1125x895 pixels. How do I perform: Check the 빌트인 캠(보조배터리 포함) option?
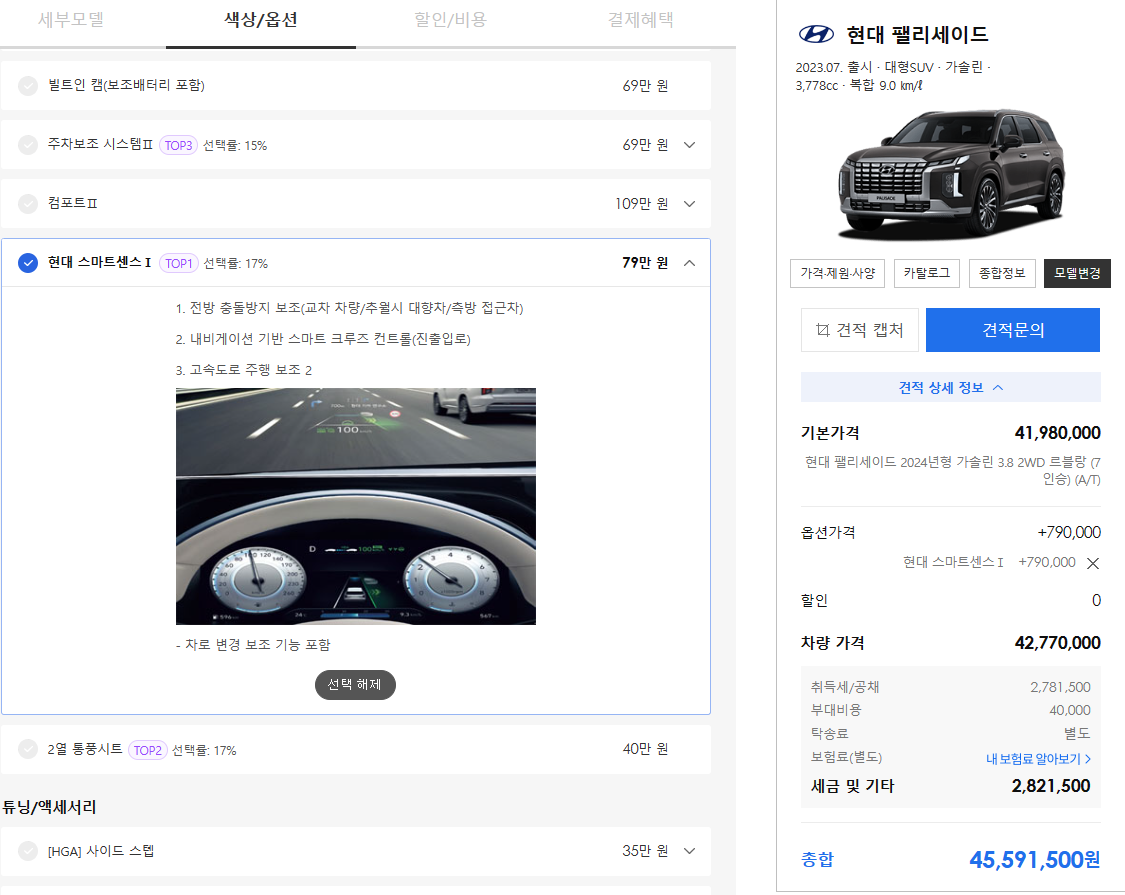[x=28, y=86]
